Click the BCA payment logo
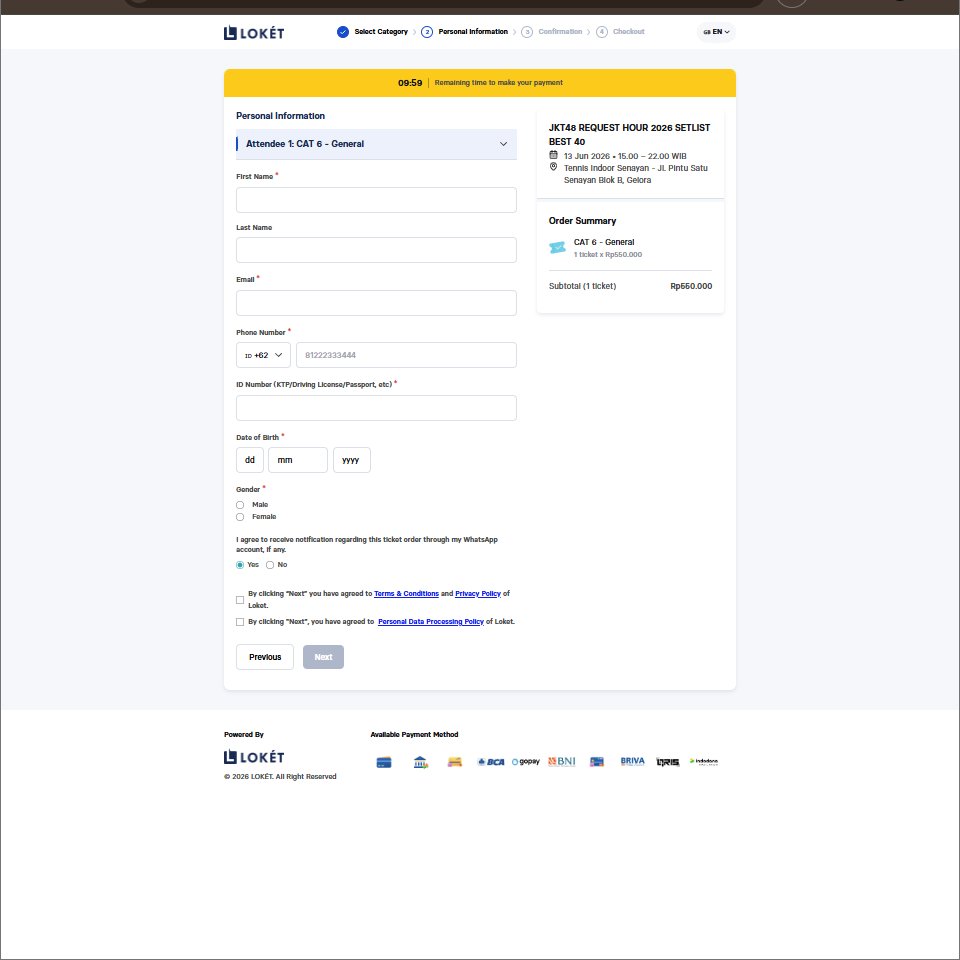 coord(491,762)
